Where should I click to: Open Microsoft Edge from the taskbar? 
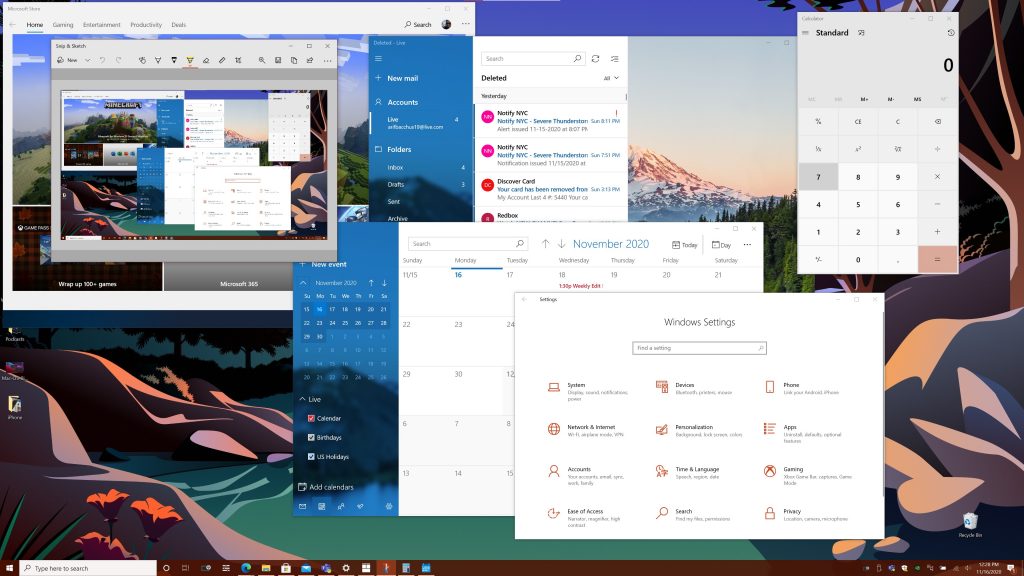(x=246, y=568)
